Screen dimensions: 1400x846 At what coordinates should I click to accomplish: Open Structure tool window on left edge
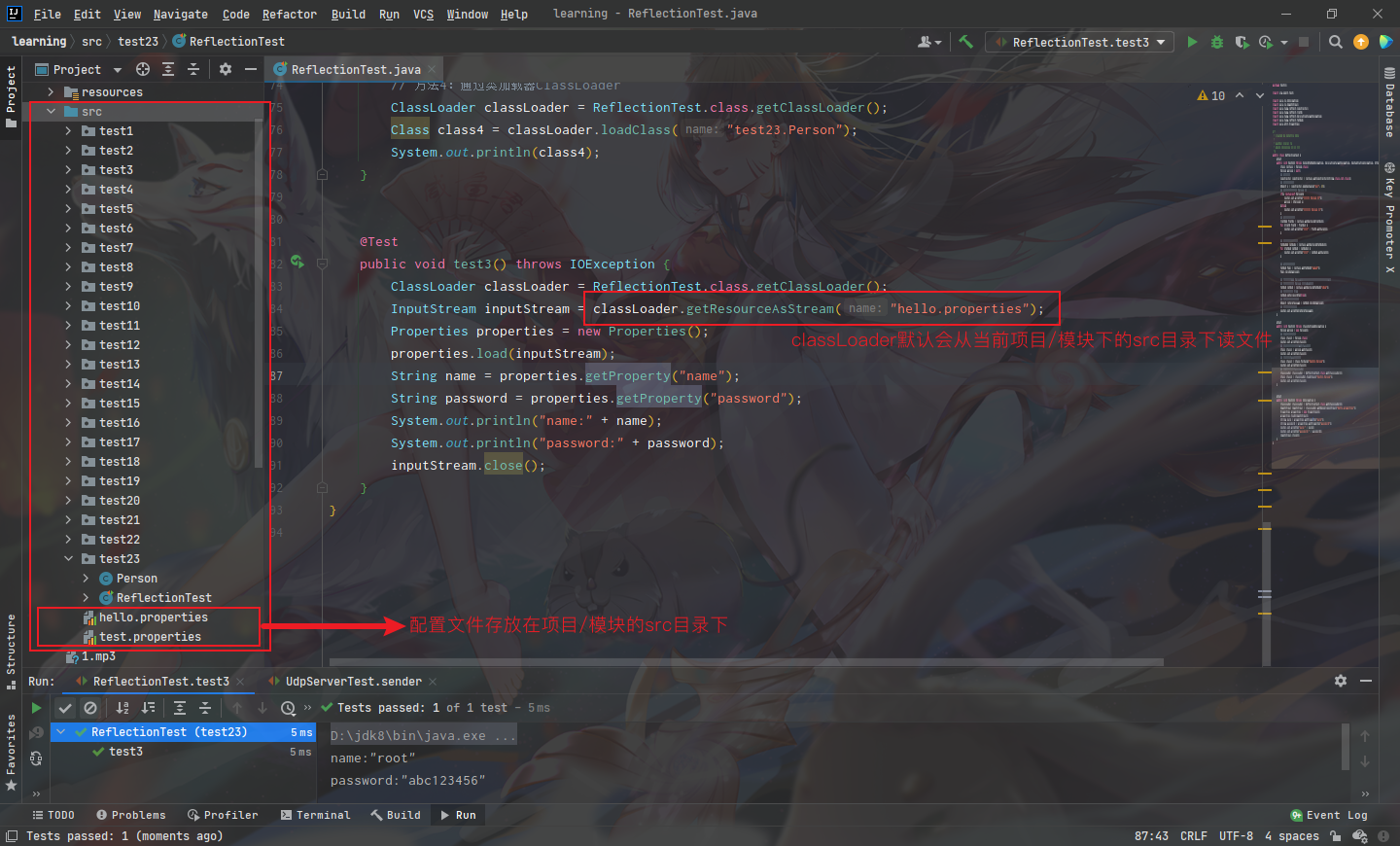11,651
